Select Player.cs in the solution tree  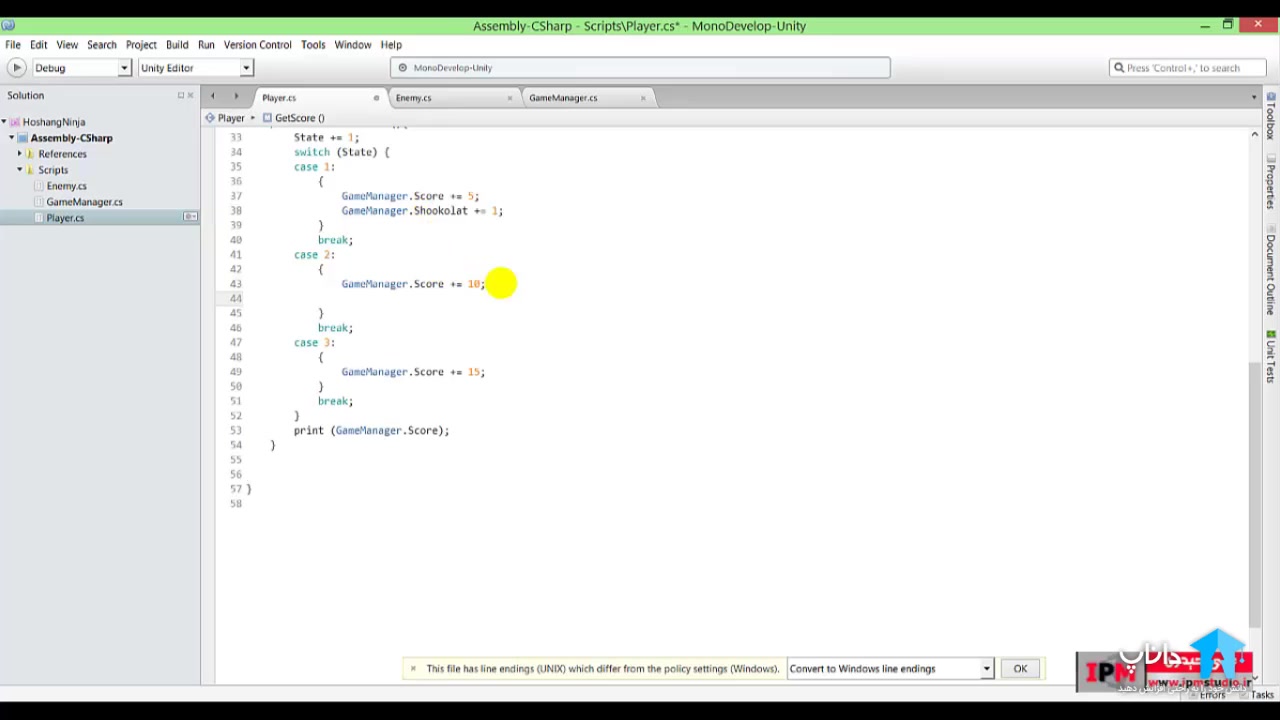65,218
